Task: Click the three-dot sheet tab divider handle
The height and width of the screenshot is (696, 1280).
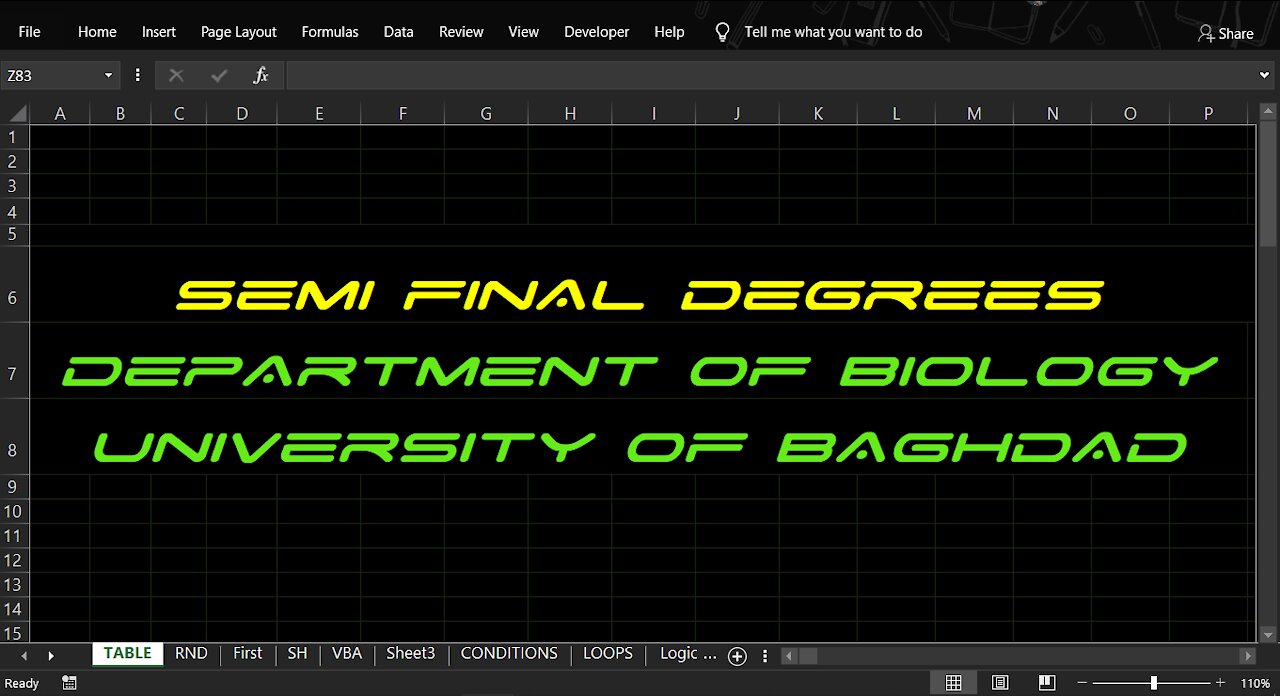Action: pyautogui.click(x=766, y=656)
